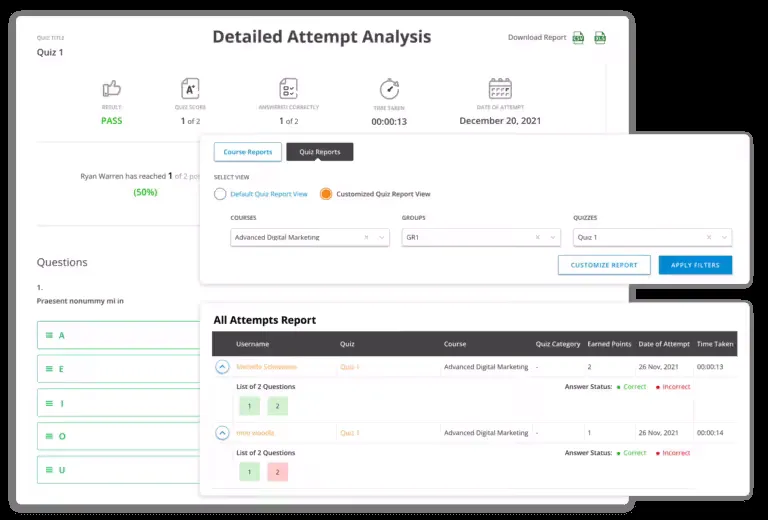Click the green (50%) score text
The width and height of the screenshot is (768, 520).
coord(145,192)
